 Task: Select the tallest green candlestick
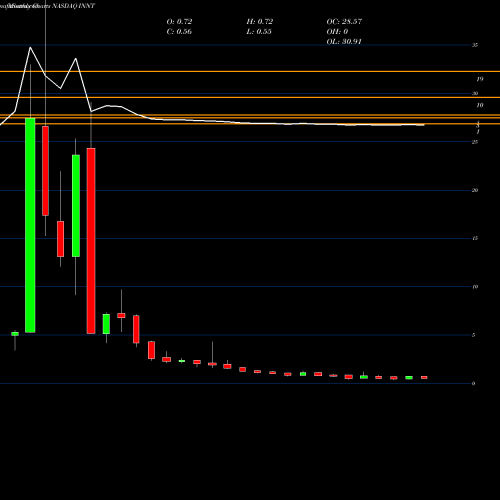tap(30, 225)
